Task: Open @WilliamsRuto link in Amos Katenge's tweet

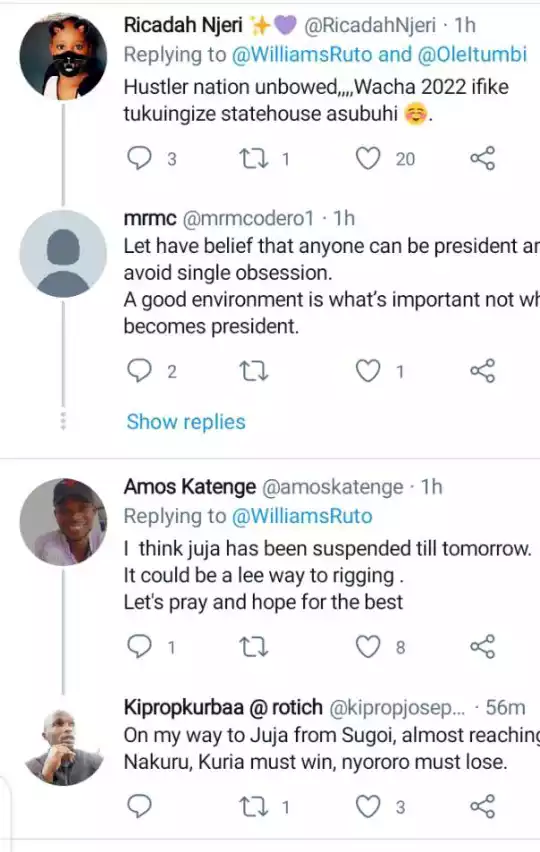Action: [x=302, y=516]
